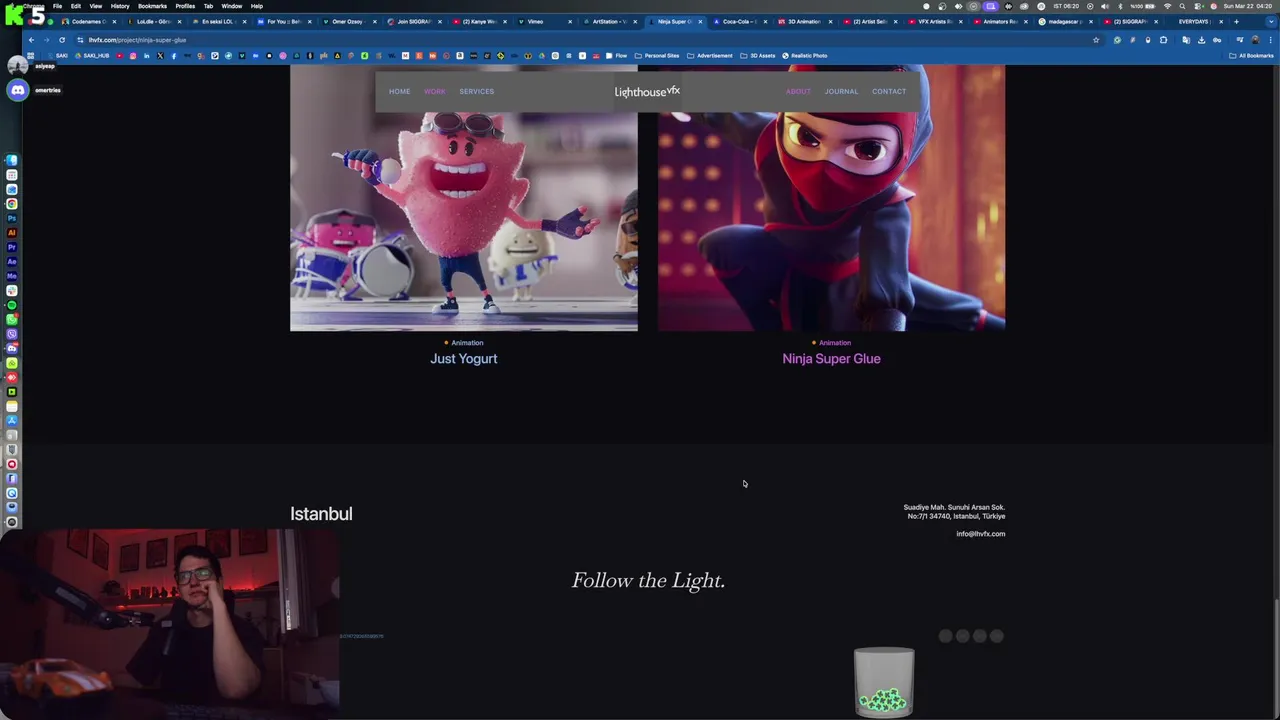
Task: Go to HOME in site navigation
Action: (399, 91)
